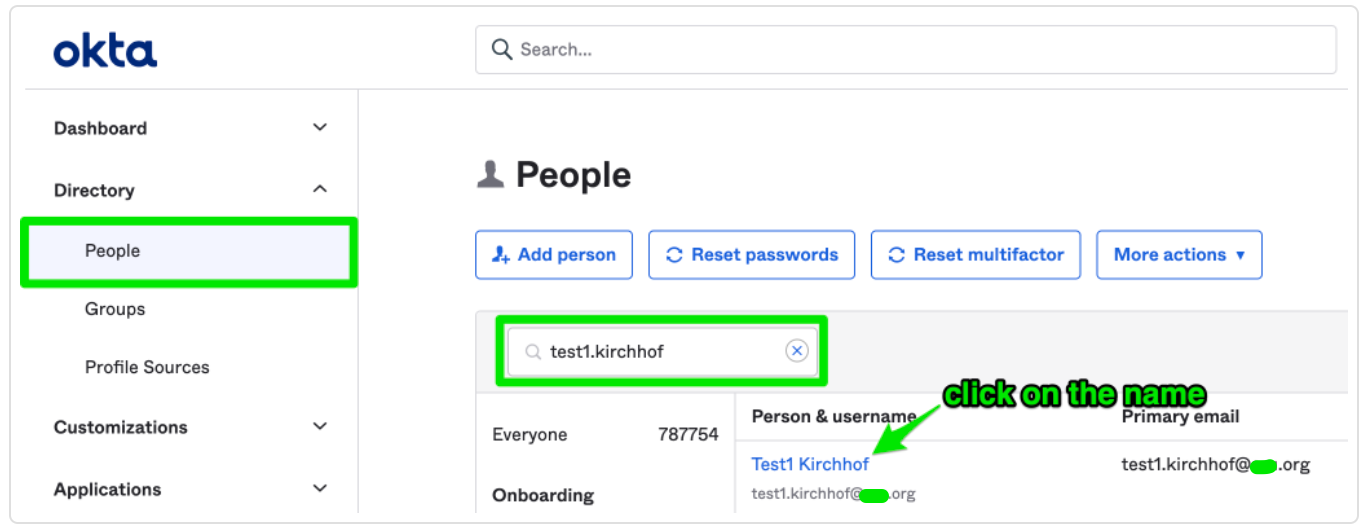Click the magnifier icon in people filter box

(533, 352)
